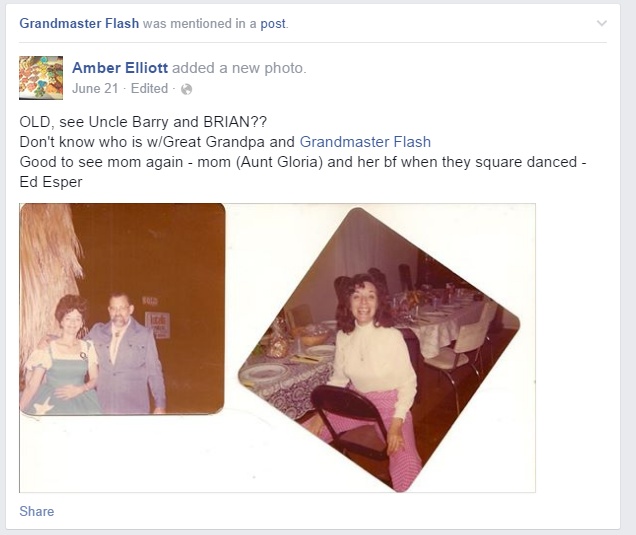Open the June 21 timestamp link

95,88
